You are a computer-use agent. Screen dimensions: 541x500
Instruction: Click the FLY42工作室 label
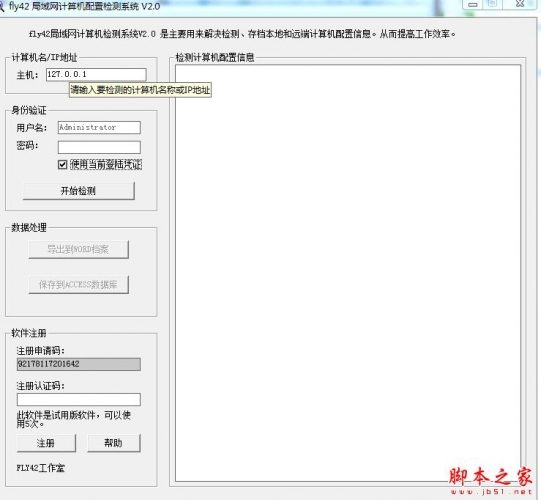[x=41, y=468]
